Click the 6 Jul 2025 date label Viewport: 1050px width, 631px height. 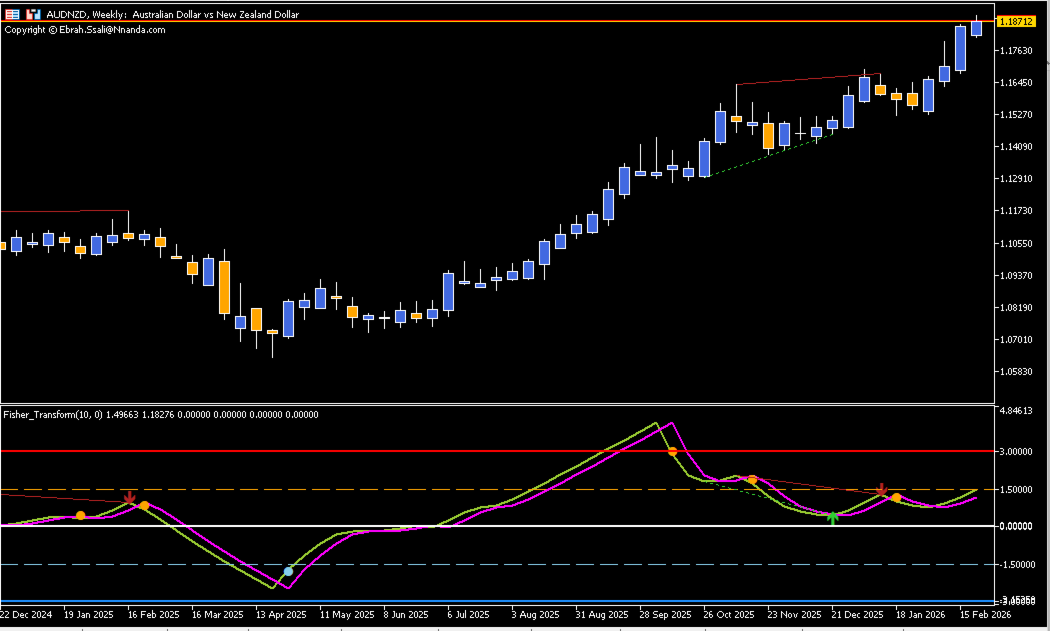click(468, 614)
